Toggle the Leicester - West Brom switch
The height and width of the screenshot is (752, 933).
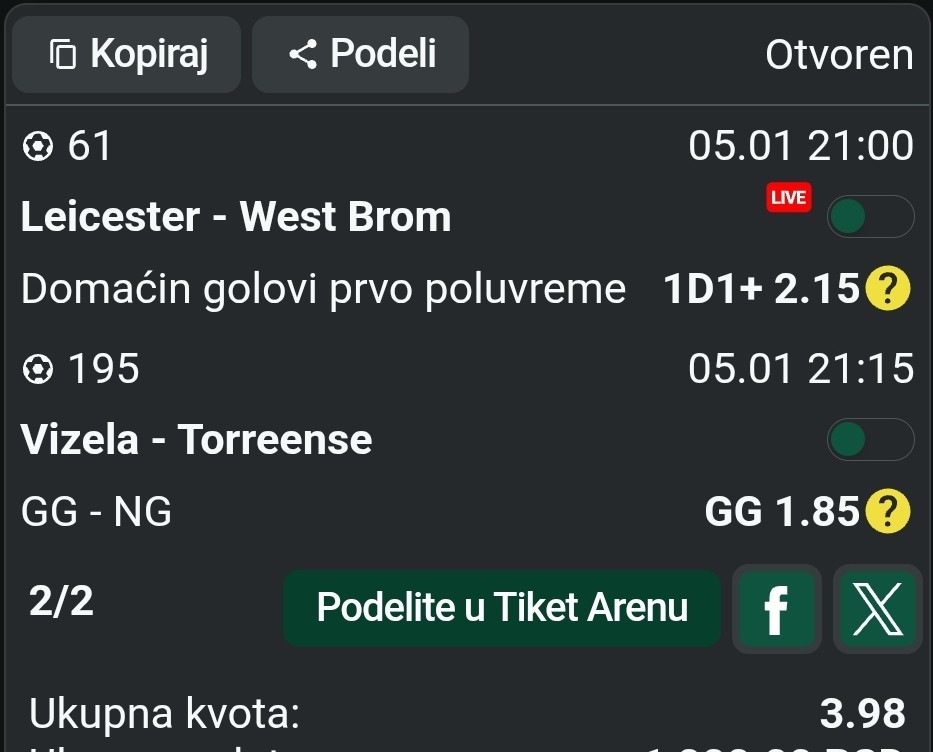(869, 217)
